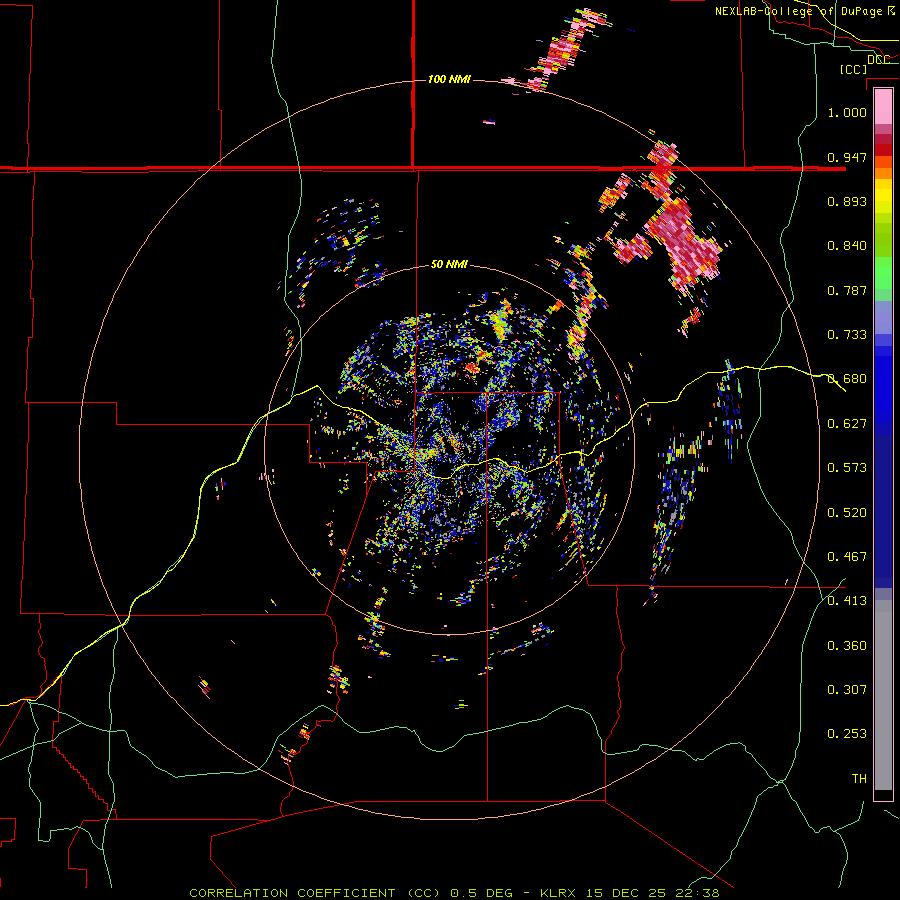Click the gray lower section of the color bar
900x900 pixels.
click(883, 695)
